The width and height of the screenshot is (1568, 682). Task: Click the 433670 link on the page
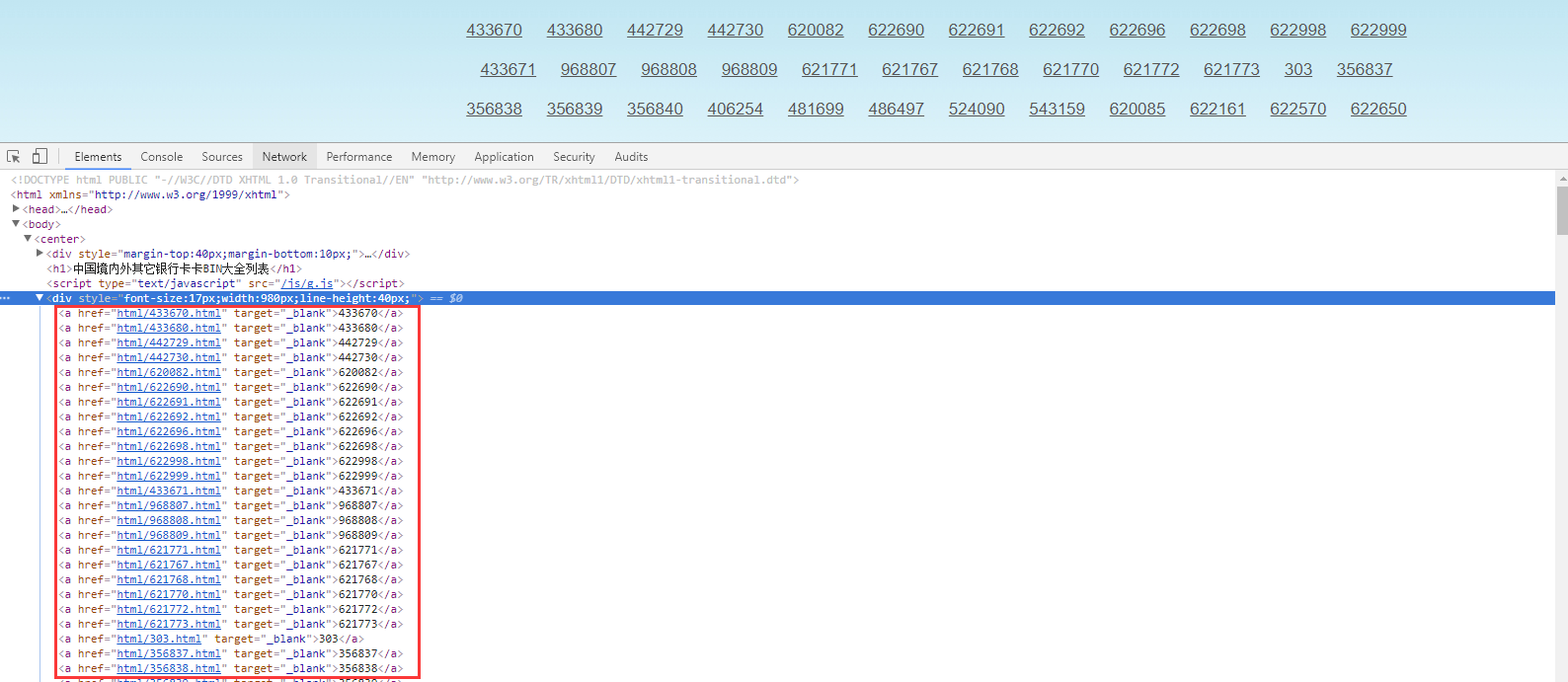[x=495, y=31]
